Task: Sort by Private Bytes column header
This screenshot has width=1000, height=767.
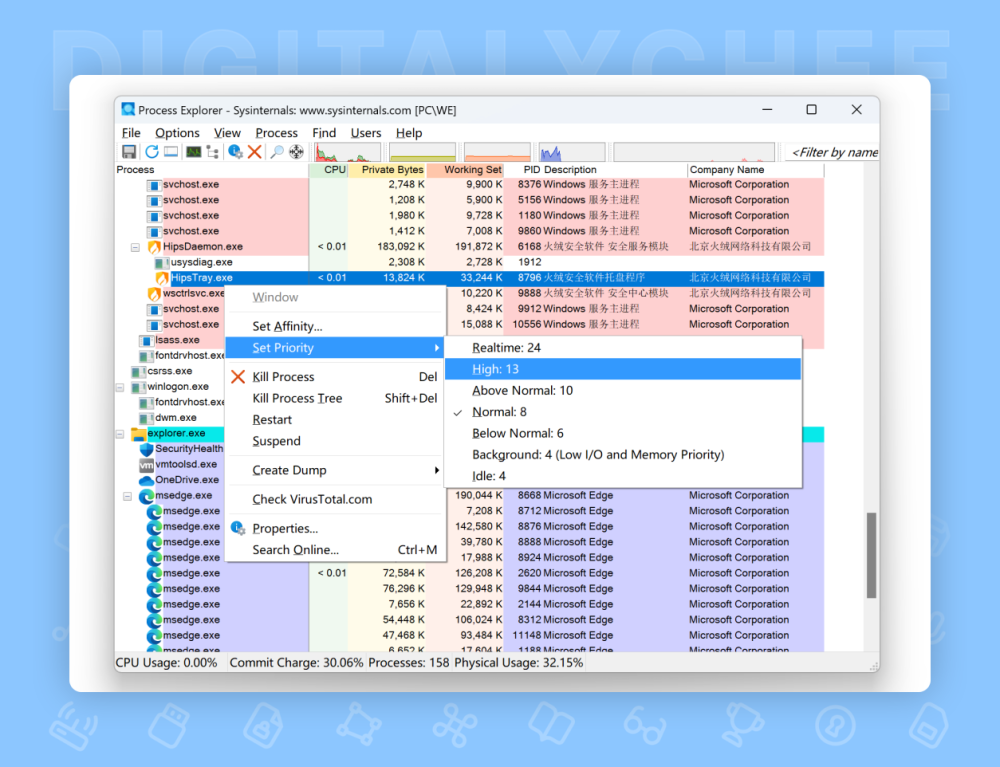Action: (x=387, y=170)
